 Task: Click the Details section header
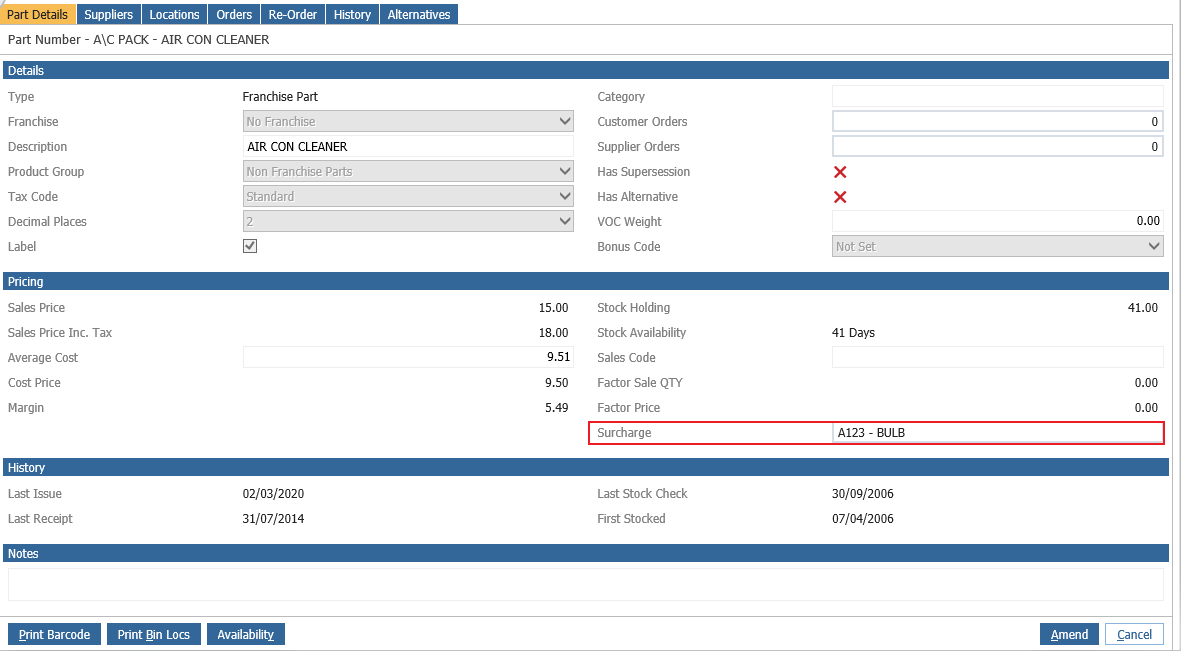(585, 70)
